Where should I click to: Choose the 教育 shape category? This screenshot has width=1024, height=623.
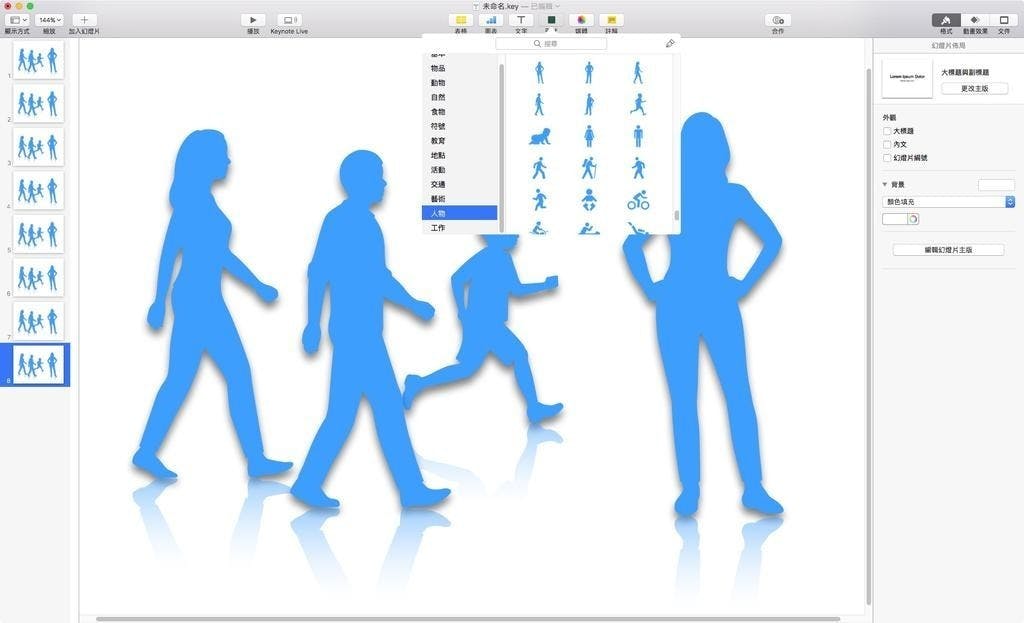[x=460, y=140]
